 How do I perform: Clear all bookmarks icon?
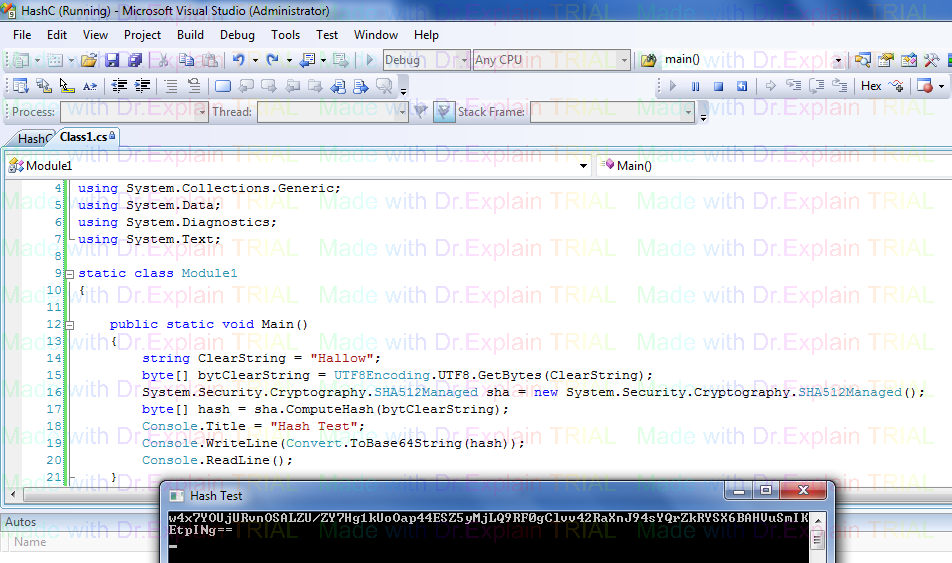[x=384, y=86]
